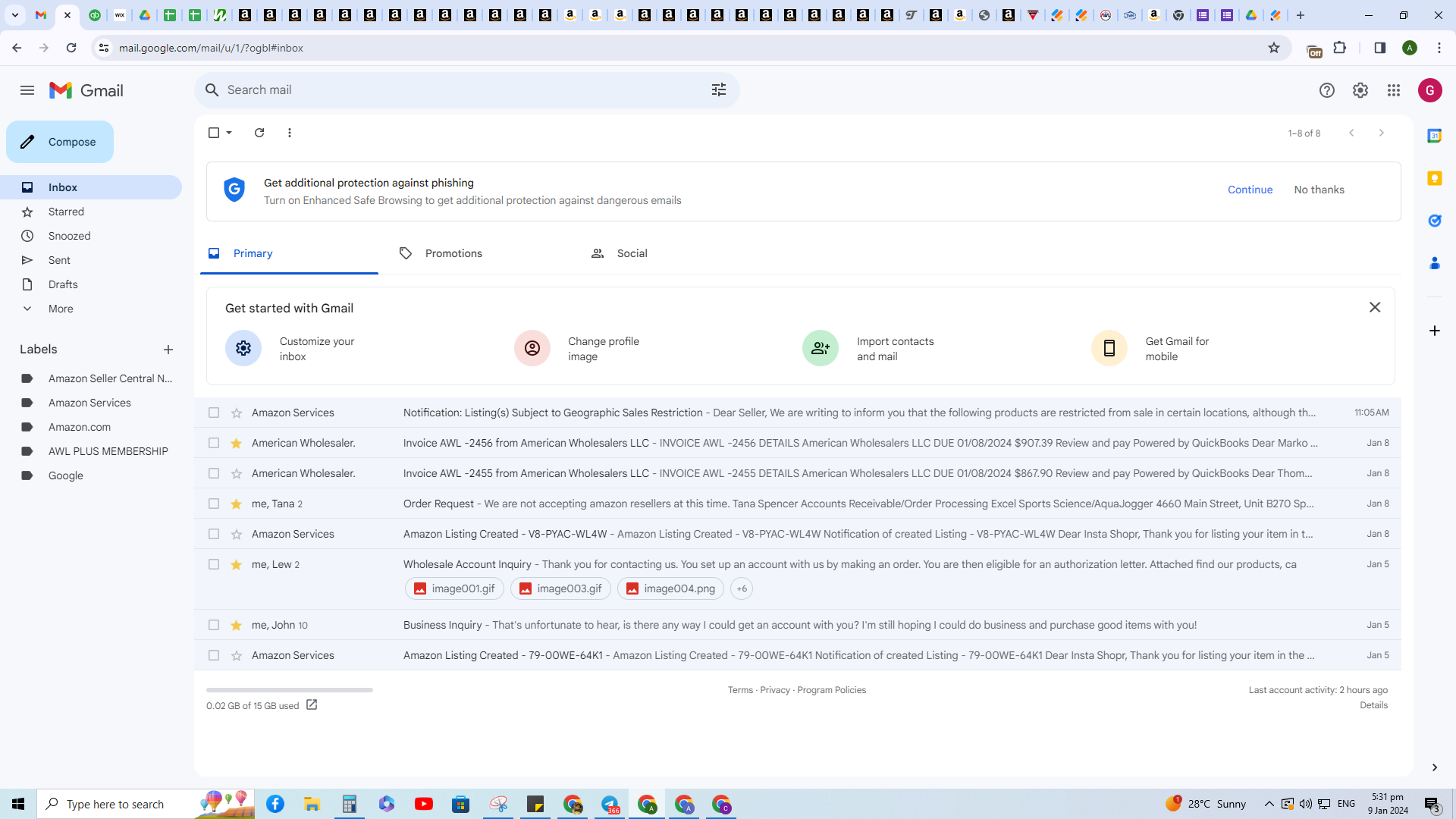1456x819 pixels.
Task: Open Google Tasks side panel
Action: 1435,221
